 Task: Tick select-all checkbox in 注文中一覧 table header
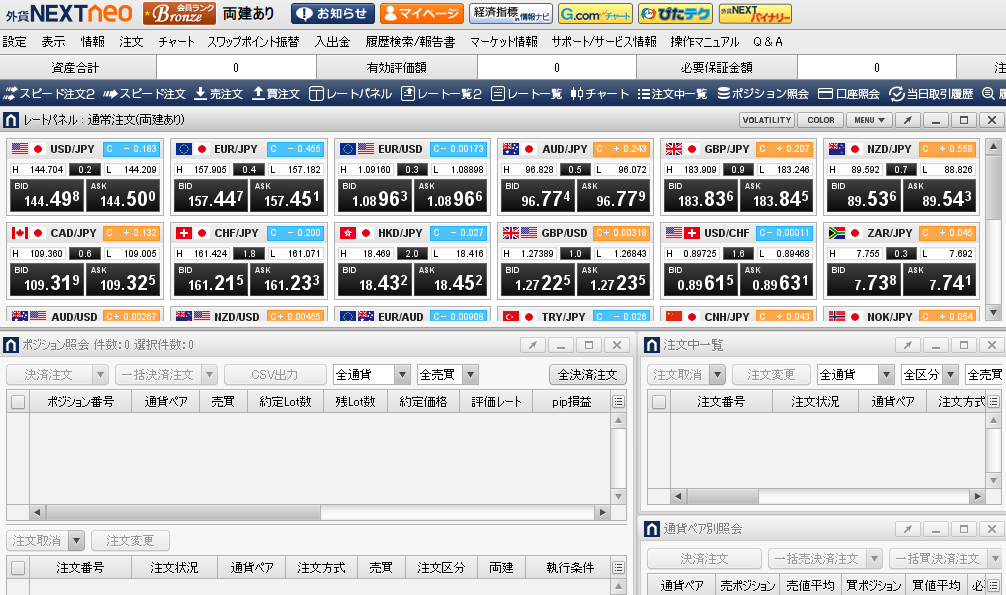point(659,402)
